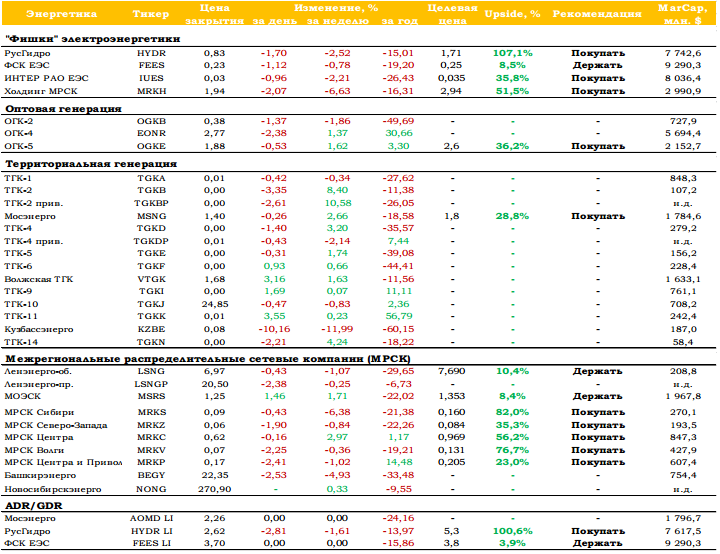Click ticker 'HYDR LI'

coord(151,531)
